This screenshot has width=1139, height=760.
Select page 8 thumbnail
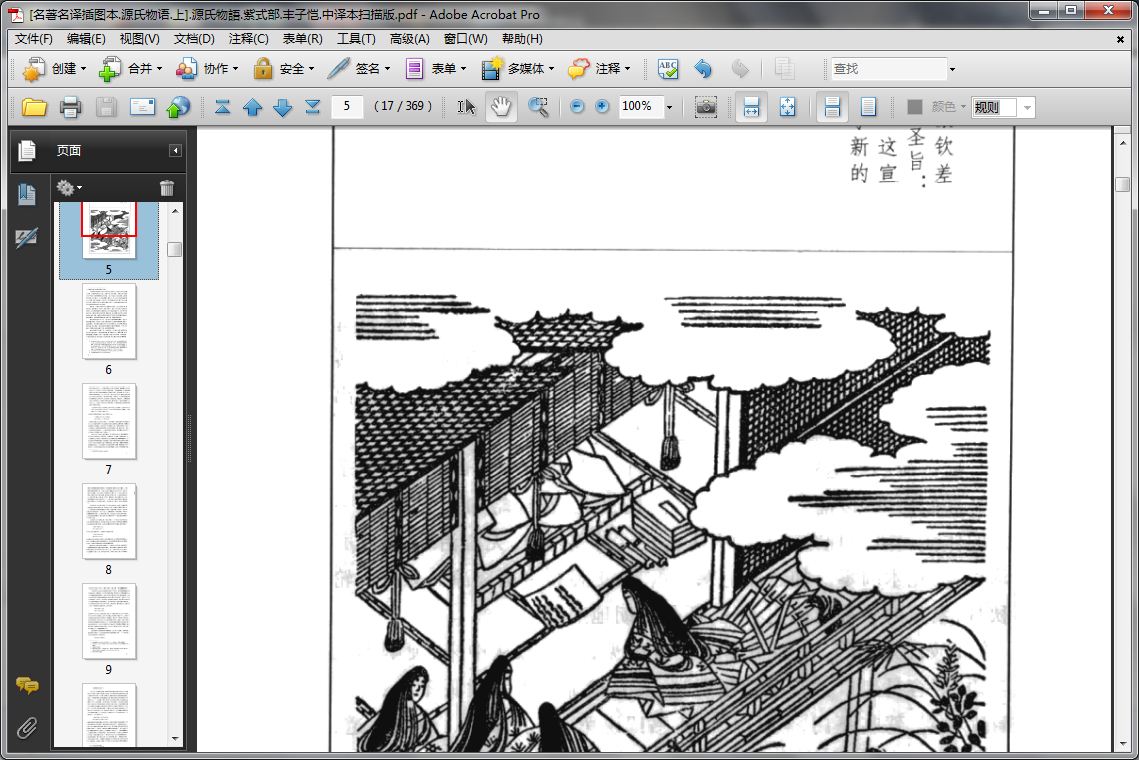click(109, 521)
